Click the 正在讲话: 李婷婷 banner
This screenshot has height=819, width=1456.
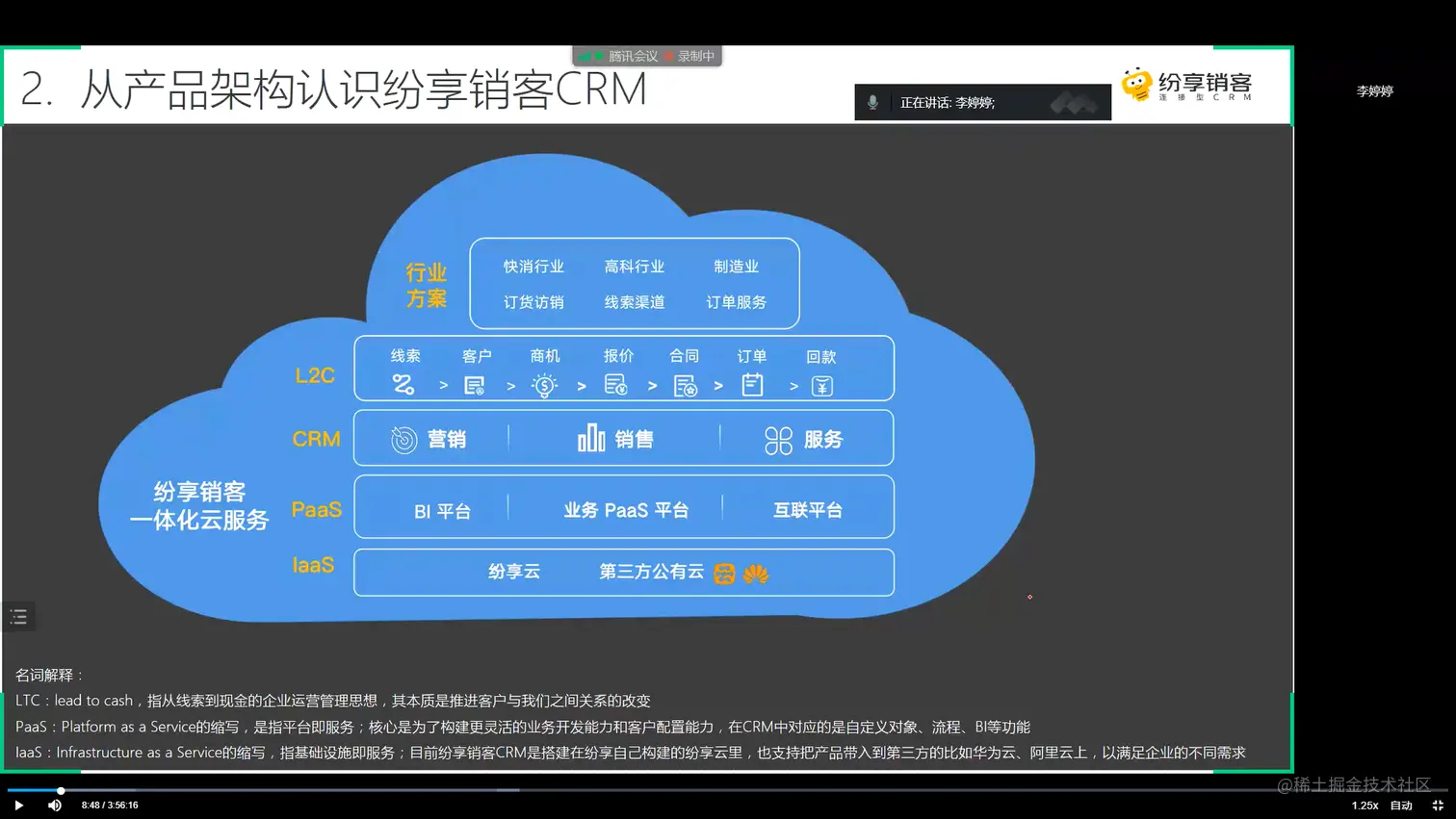(982, 102)
